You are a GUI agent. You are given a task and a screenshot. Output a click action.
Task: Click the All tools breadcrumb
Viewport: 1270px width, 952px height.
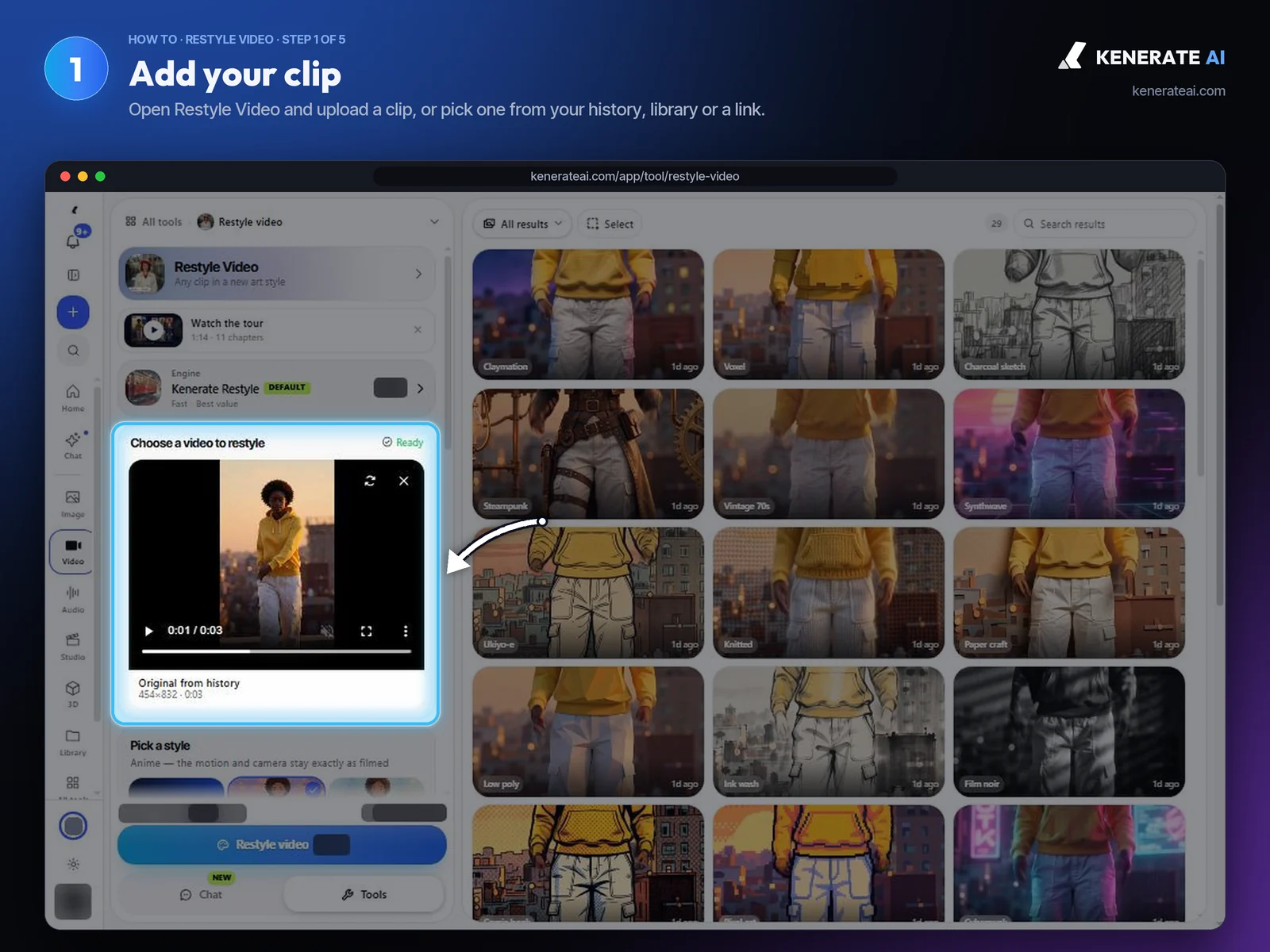[x=154, y=222]
